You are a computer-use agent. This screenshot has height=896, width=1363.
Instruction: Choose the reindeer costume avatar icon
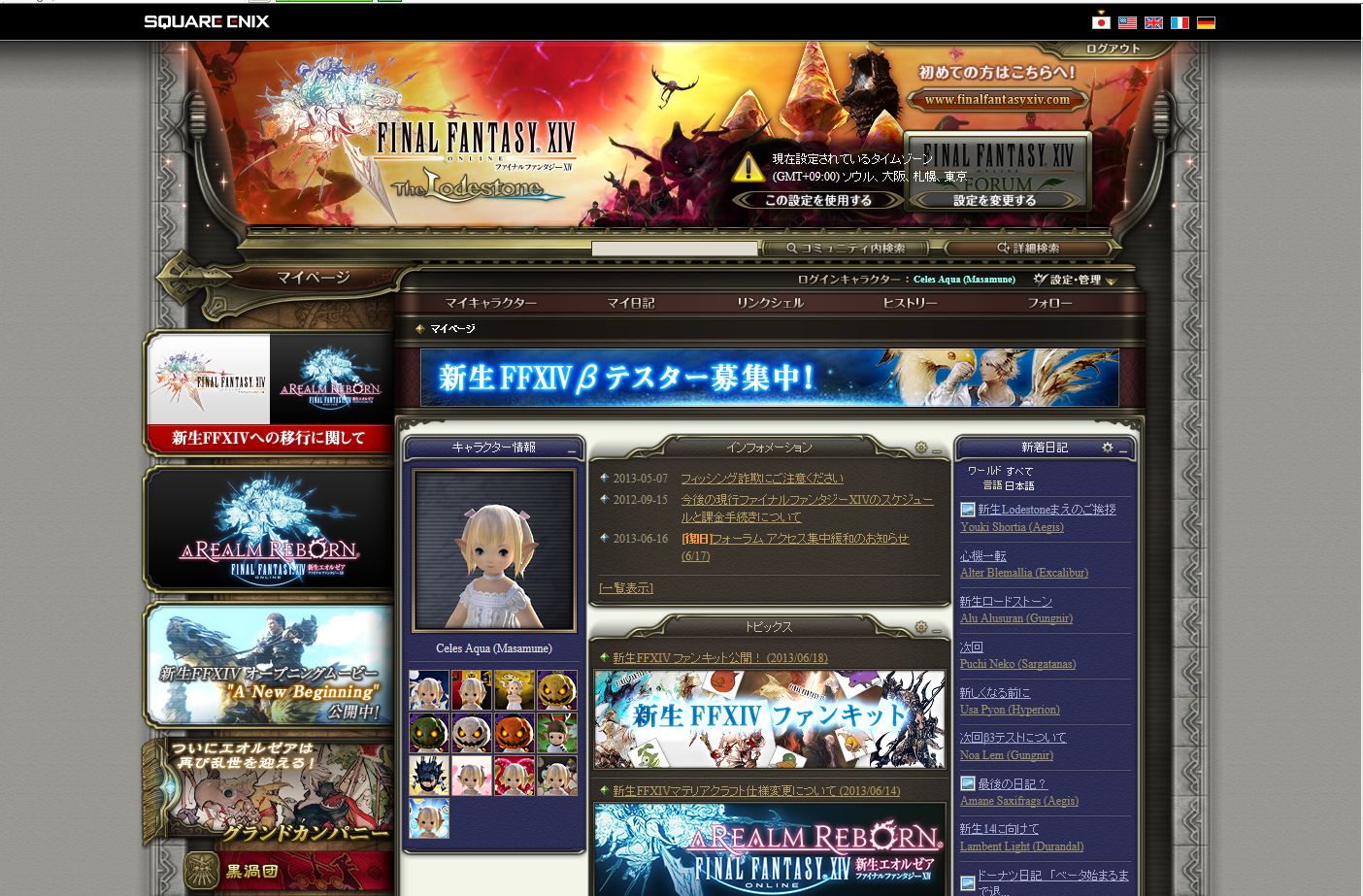click(x=557, y=733)
